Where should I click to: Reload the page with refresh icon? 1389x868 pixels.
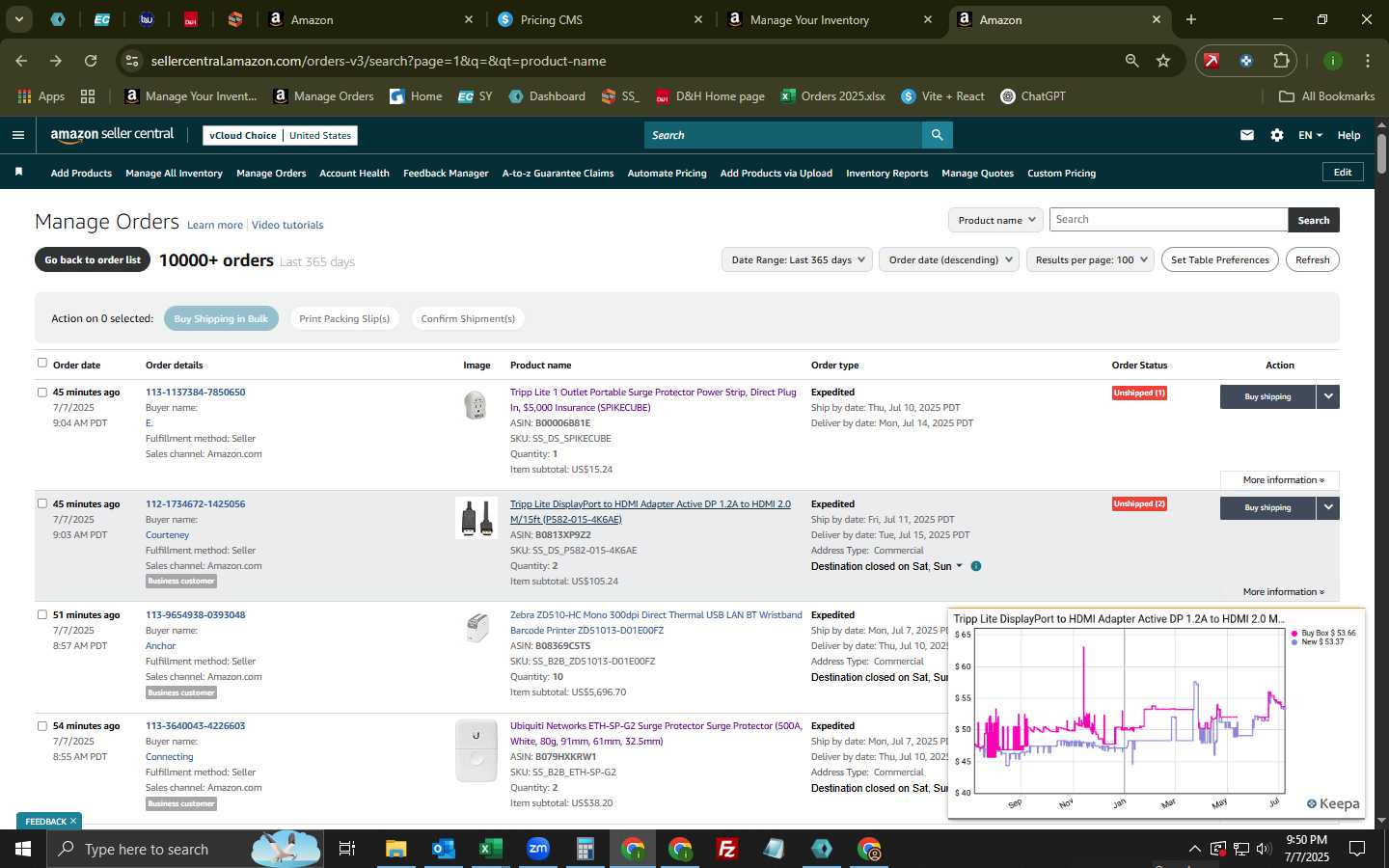pos(91,61)
